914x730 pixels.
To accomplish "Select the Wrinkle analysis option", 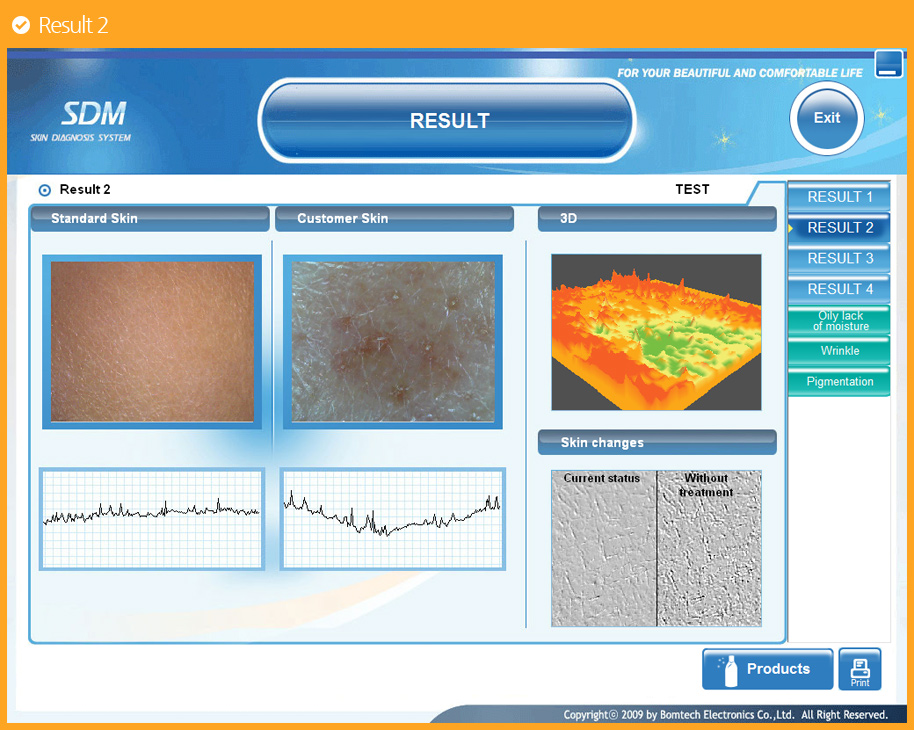I will pyautogui.click(x=839, y=351).
